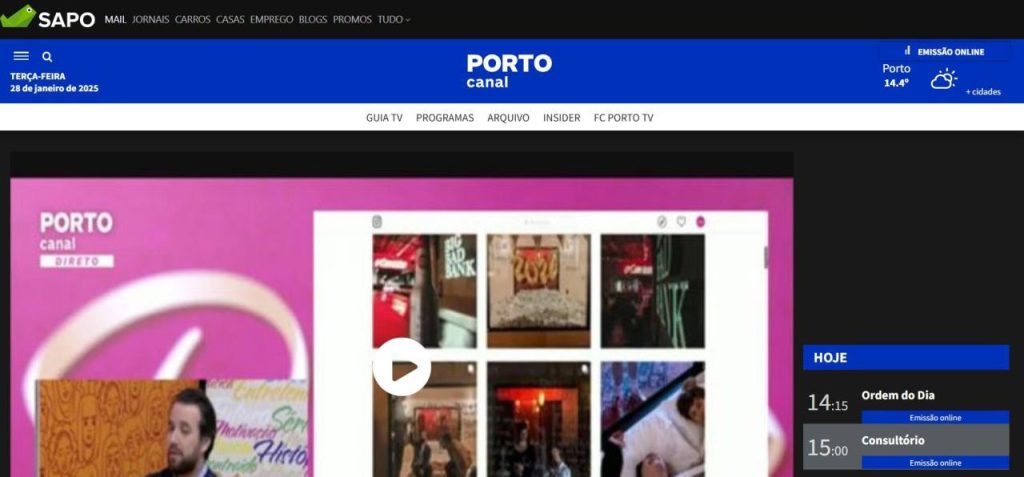The image size is (1024, 477).
Task: Go to Guia TV
Action: tap(384, 118)
